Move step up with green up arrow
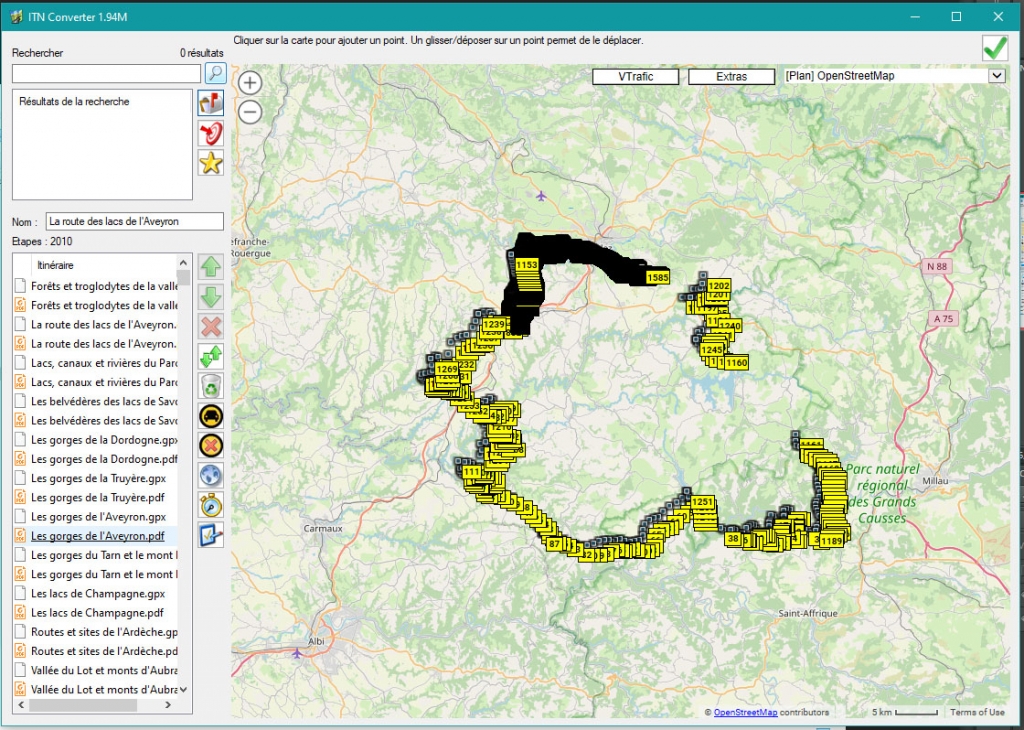1024x730 pixels. pyautogui.click(x=211, y=266)
